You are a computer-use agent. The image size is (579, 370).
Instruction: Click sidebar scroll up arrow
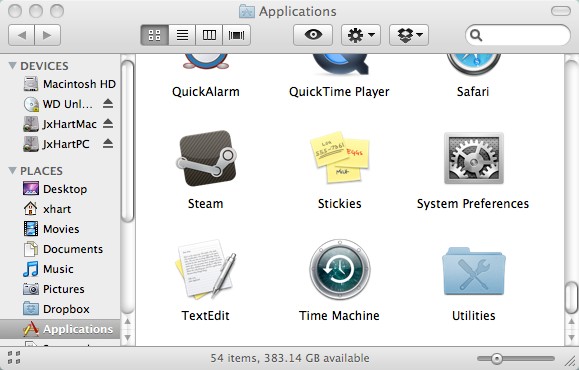128,322
